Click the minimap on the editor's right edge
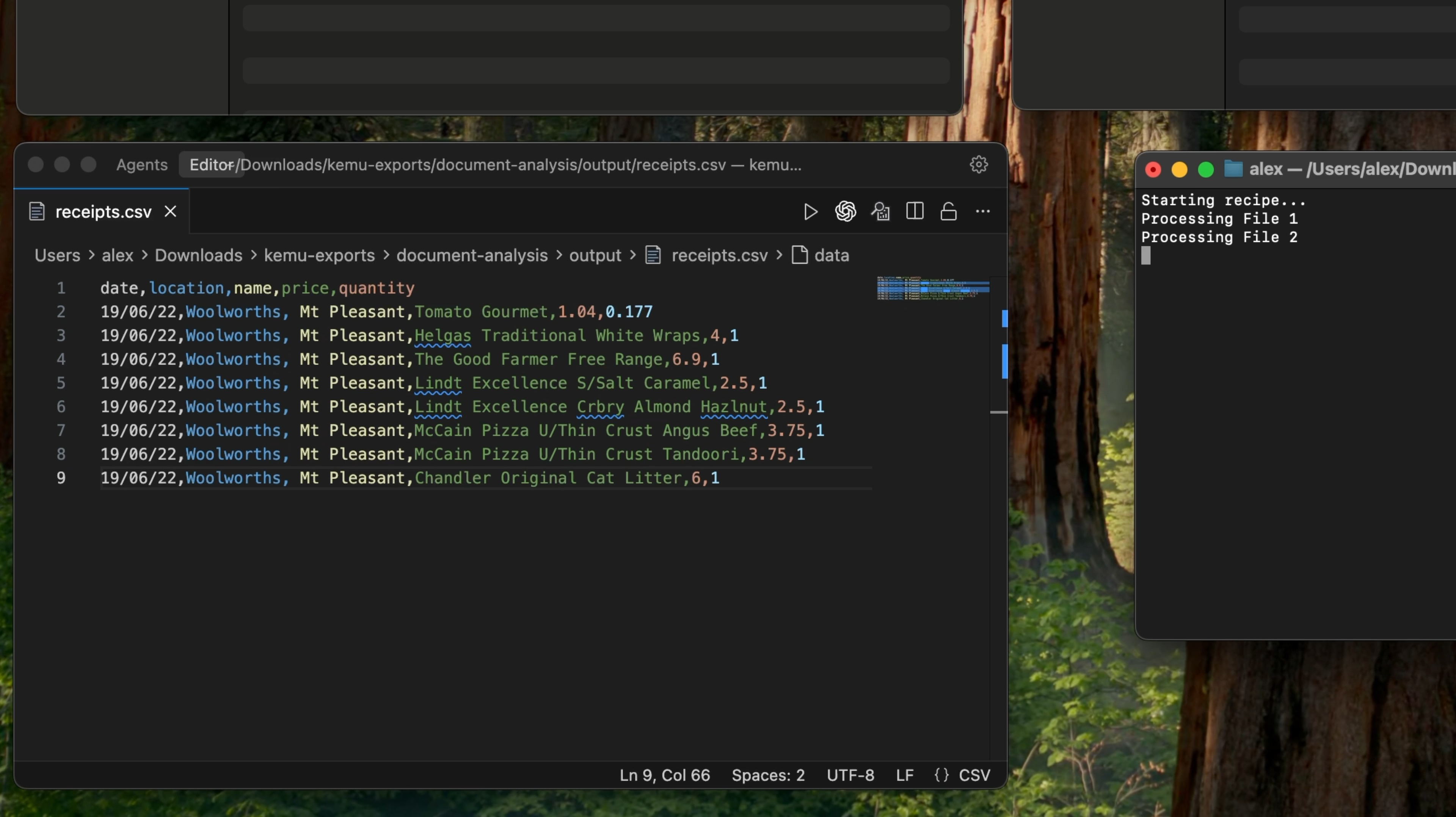 click(x=933, y=288)
